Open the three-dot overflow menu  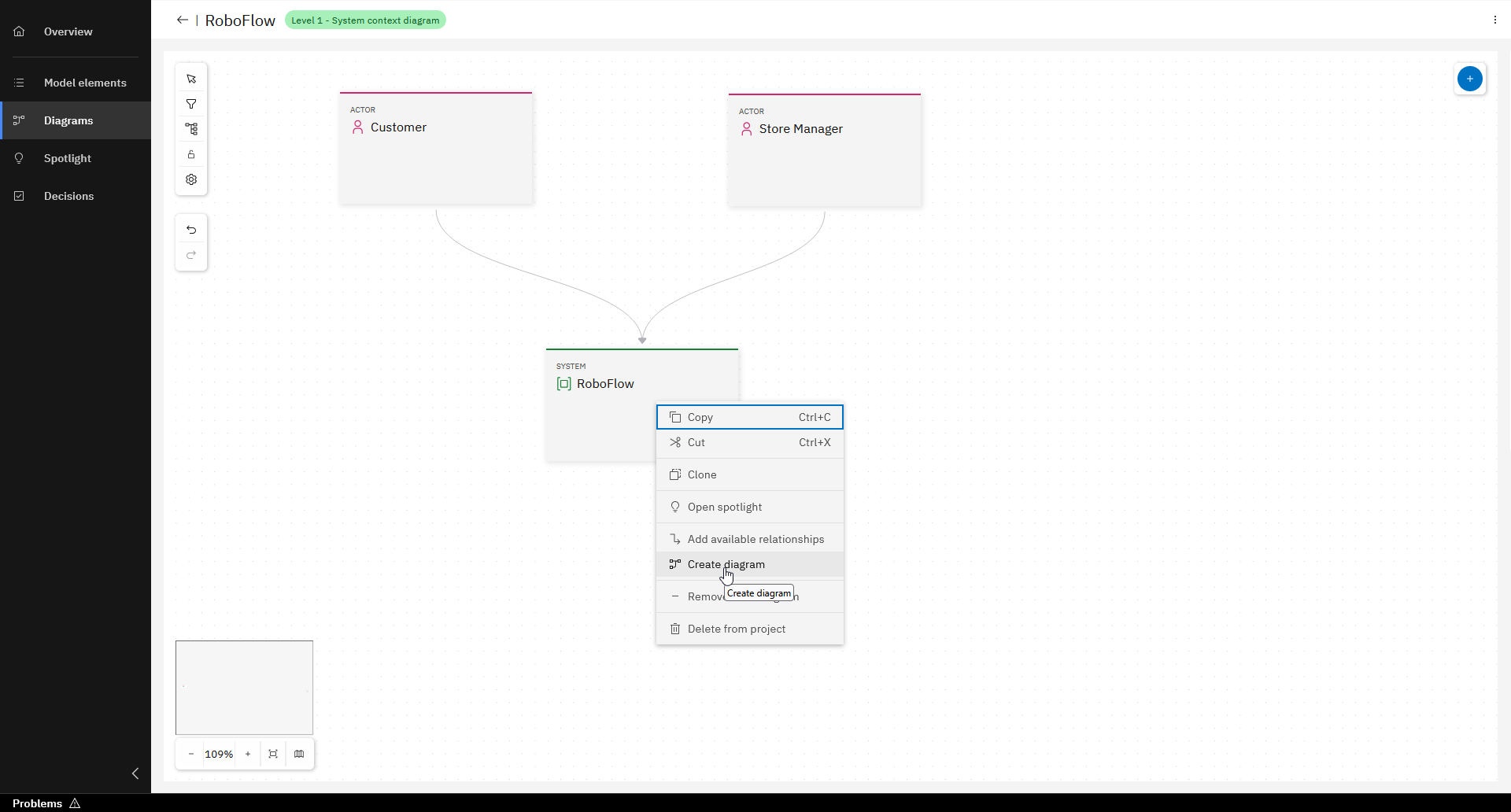tap(1494, 19)
